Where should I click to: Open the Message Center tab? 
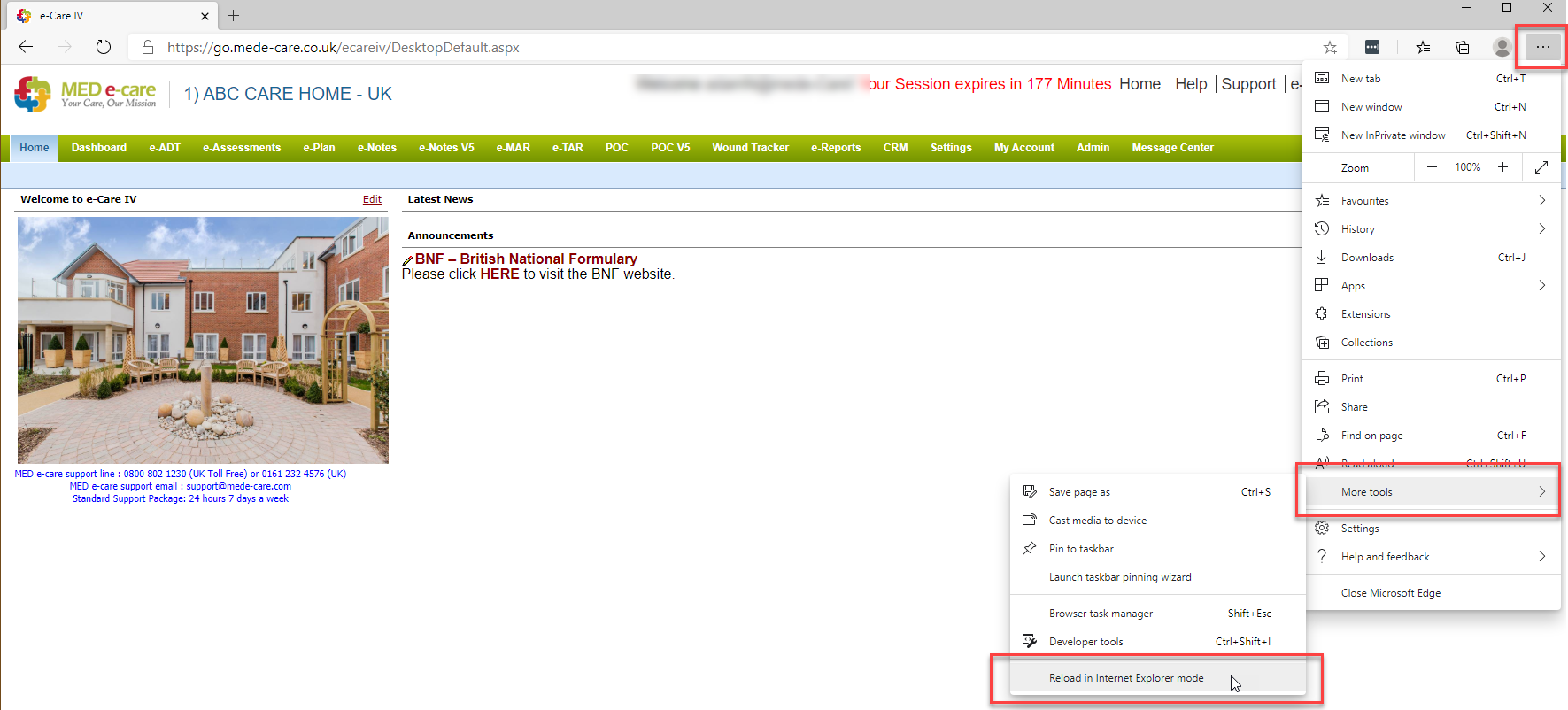(1172, 148)
